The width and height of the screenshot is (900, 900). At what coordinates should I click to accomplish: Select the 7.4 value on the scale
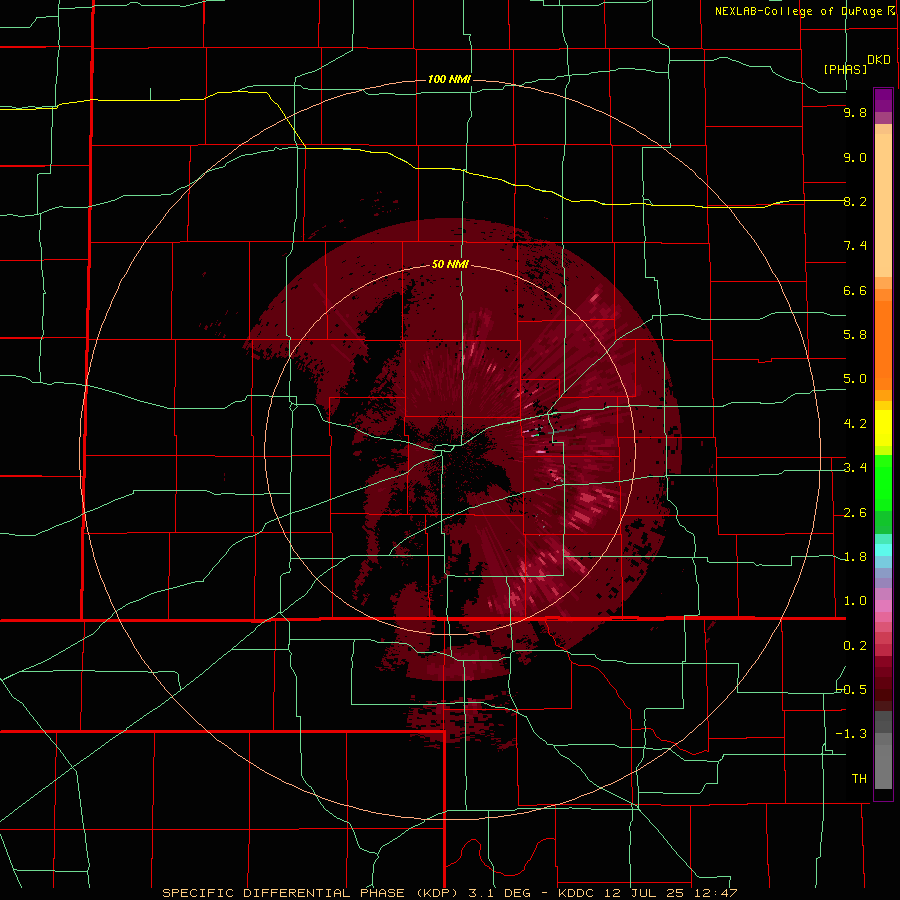point(855,246)
